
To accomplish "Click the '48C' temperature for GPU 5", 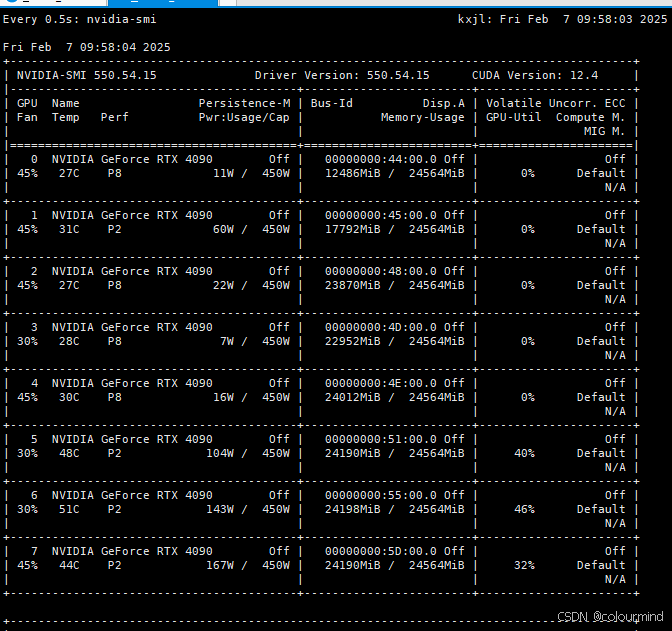I will [69, 454].
